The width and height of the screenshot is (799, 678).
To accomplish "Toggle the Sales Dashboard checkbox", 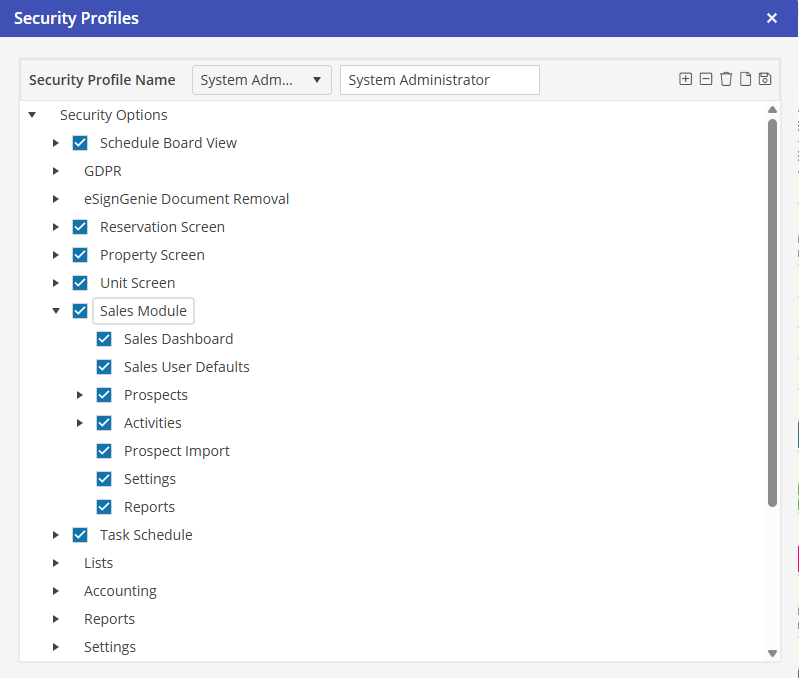I will point(104,339).
